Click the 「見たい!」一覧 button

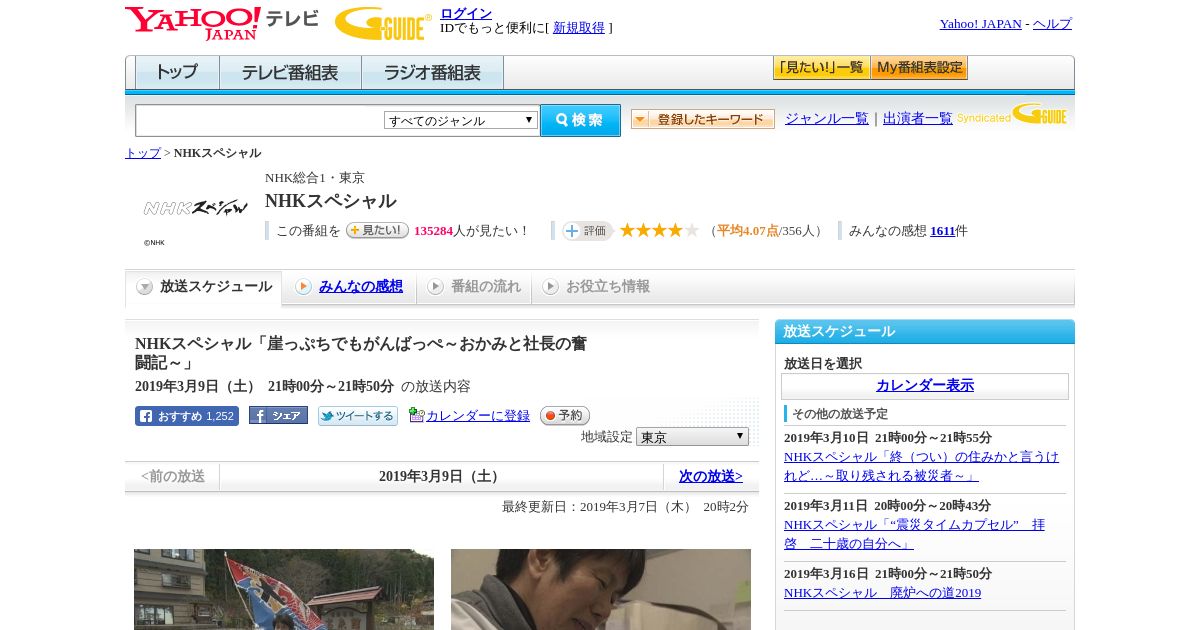tap(822, 68)
